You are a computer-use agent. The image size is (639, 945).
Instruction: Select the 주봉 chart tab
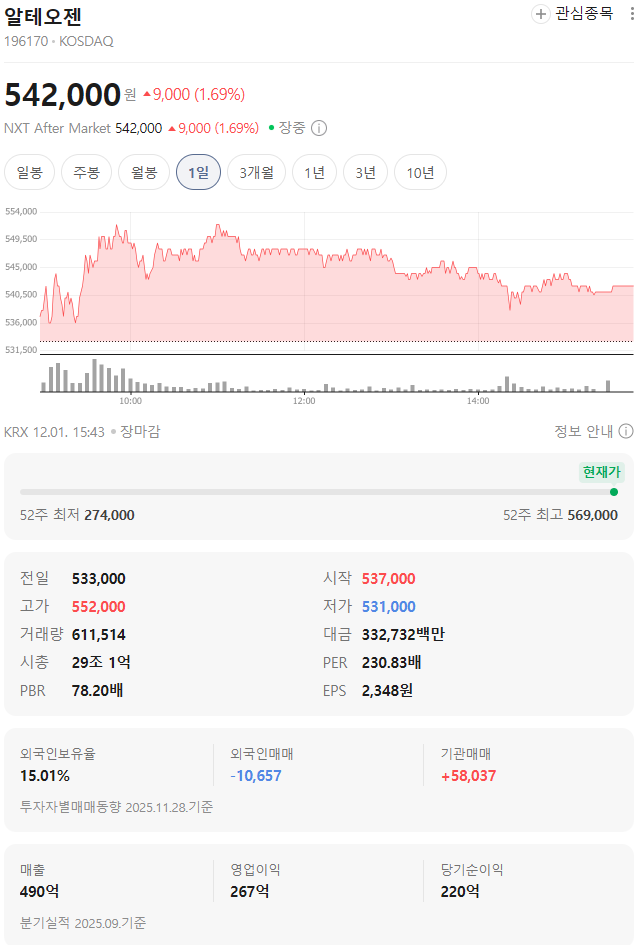pos(86,172)
